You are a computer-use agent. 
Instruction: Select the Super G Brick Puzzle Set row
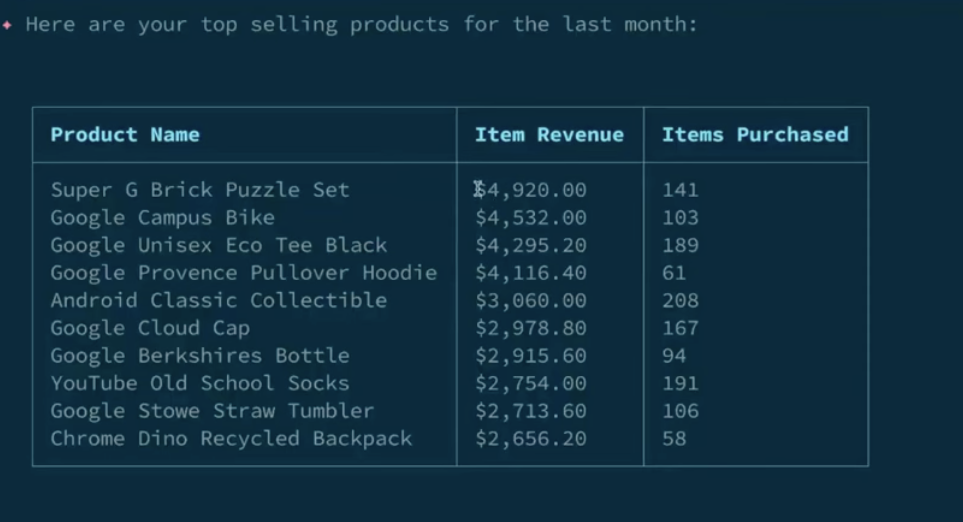tap(200, 190)
